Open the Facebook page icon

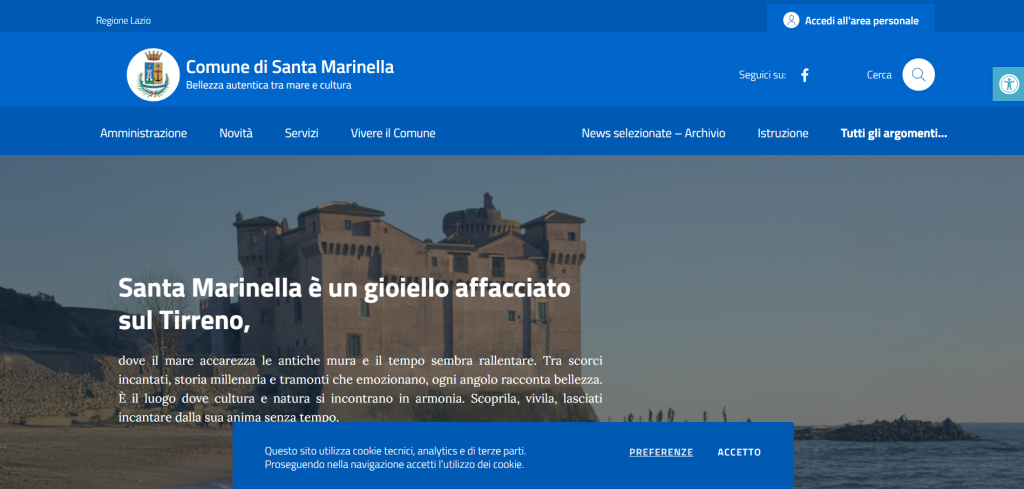point(805,75)
